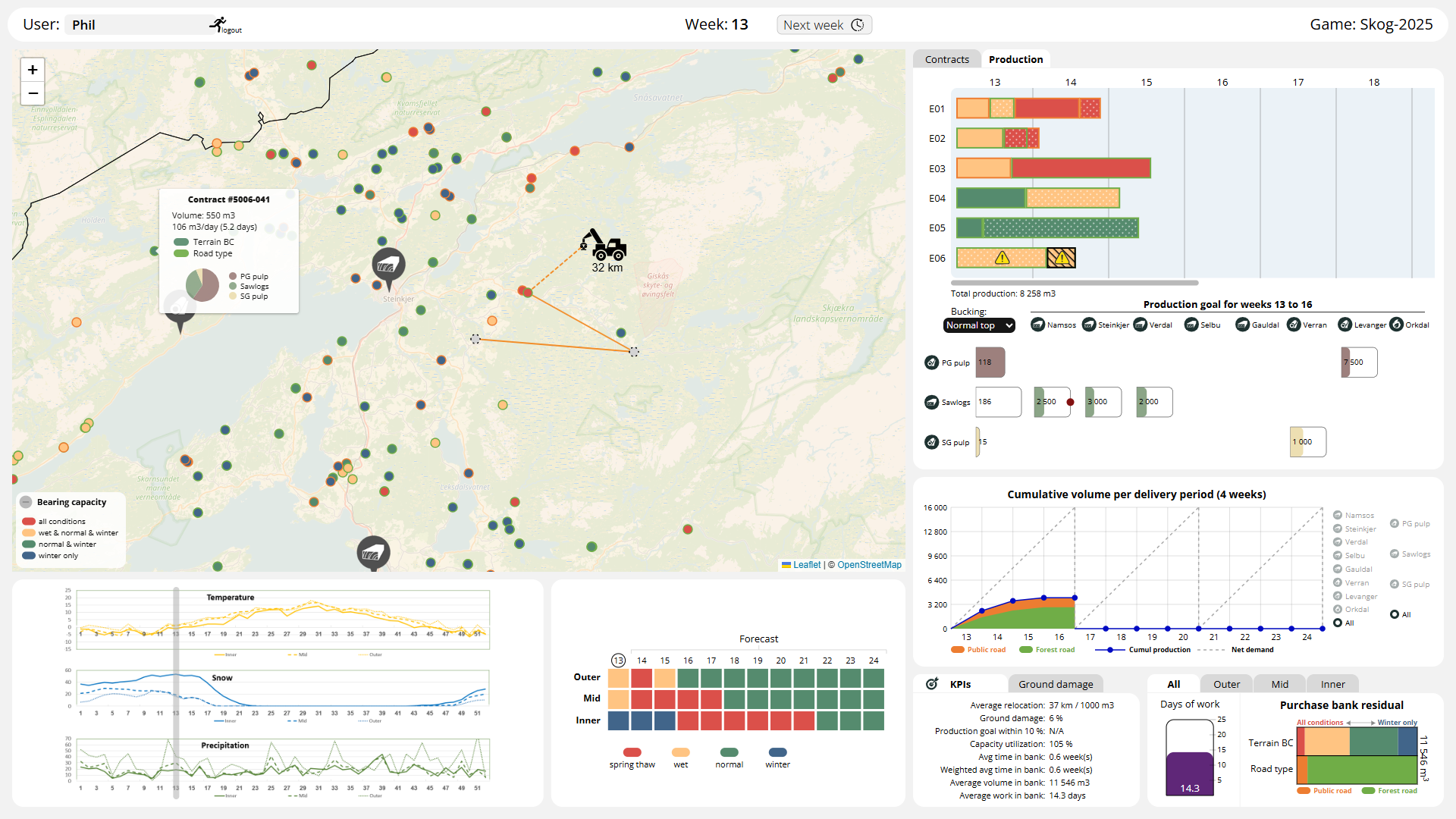Select the Steinkjer radio in cumulative chart legend
This screenshot has height=819, width=1456.
coord(1338,529)
